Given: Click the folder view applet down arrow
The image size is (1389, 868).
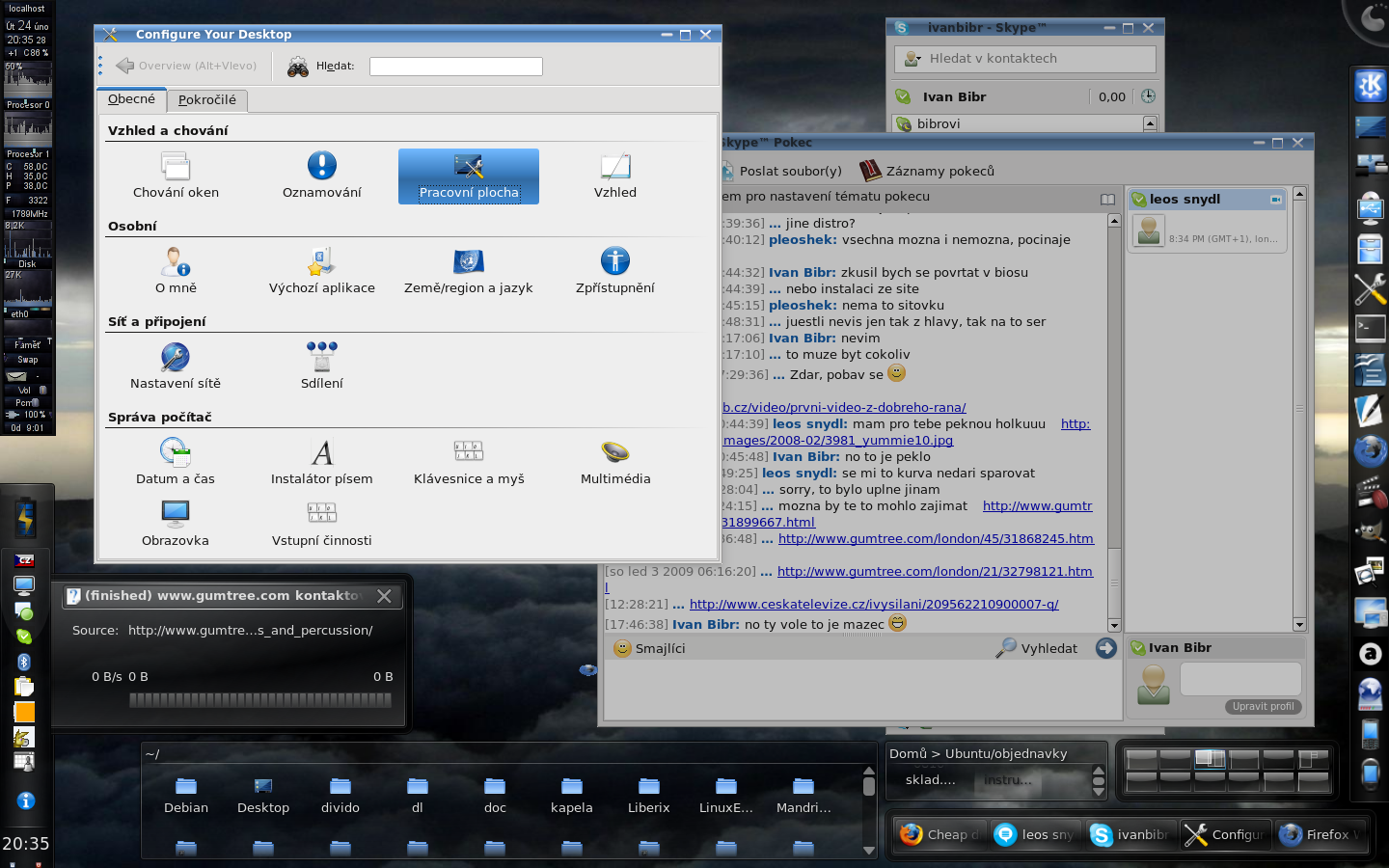Looking at the screenshot, I should [x=869, y=851].
